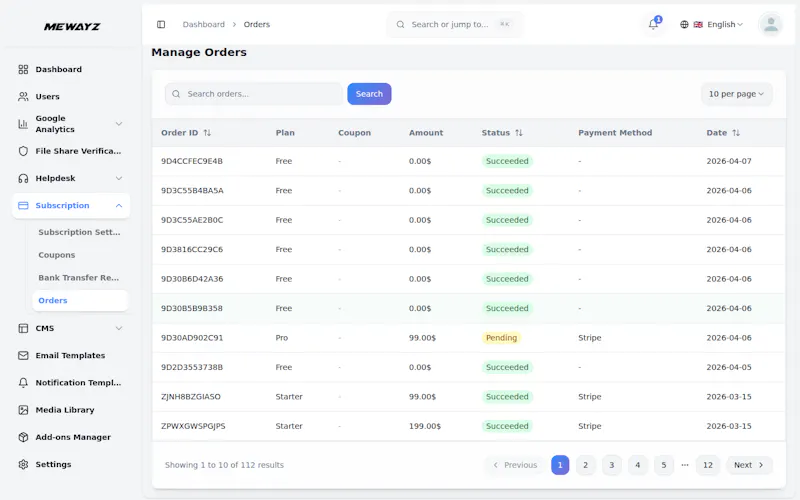Click the Dashboard grid icon in sidebar
Image resolution: width=800 pixels, height=500 pixels.
coord(23,69)
